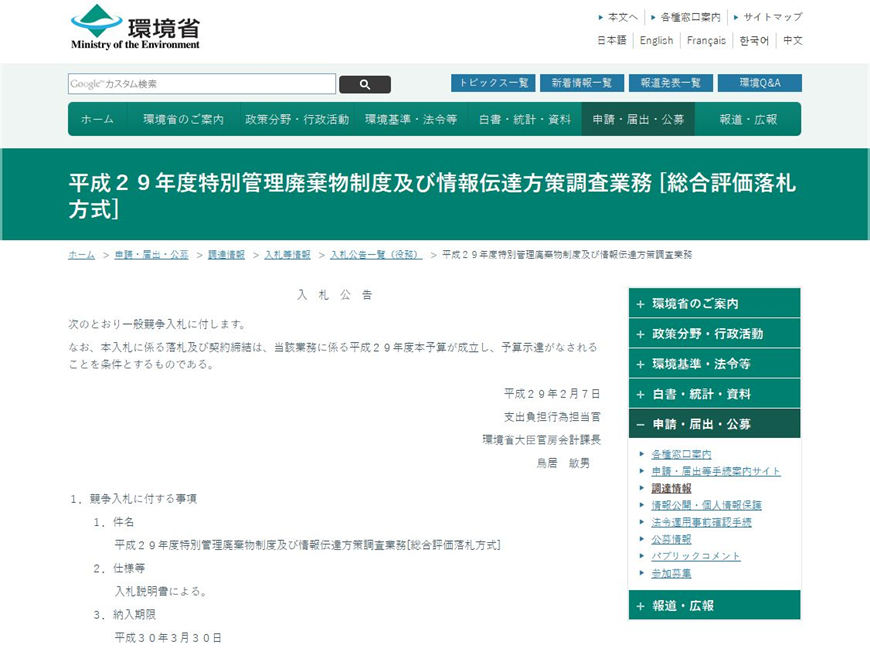The image size is (870, 648).
Task: Switch language to English
Action: pos(656,41)
